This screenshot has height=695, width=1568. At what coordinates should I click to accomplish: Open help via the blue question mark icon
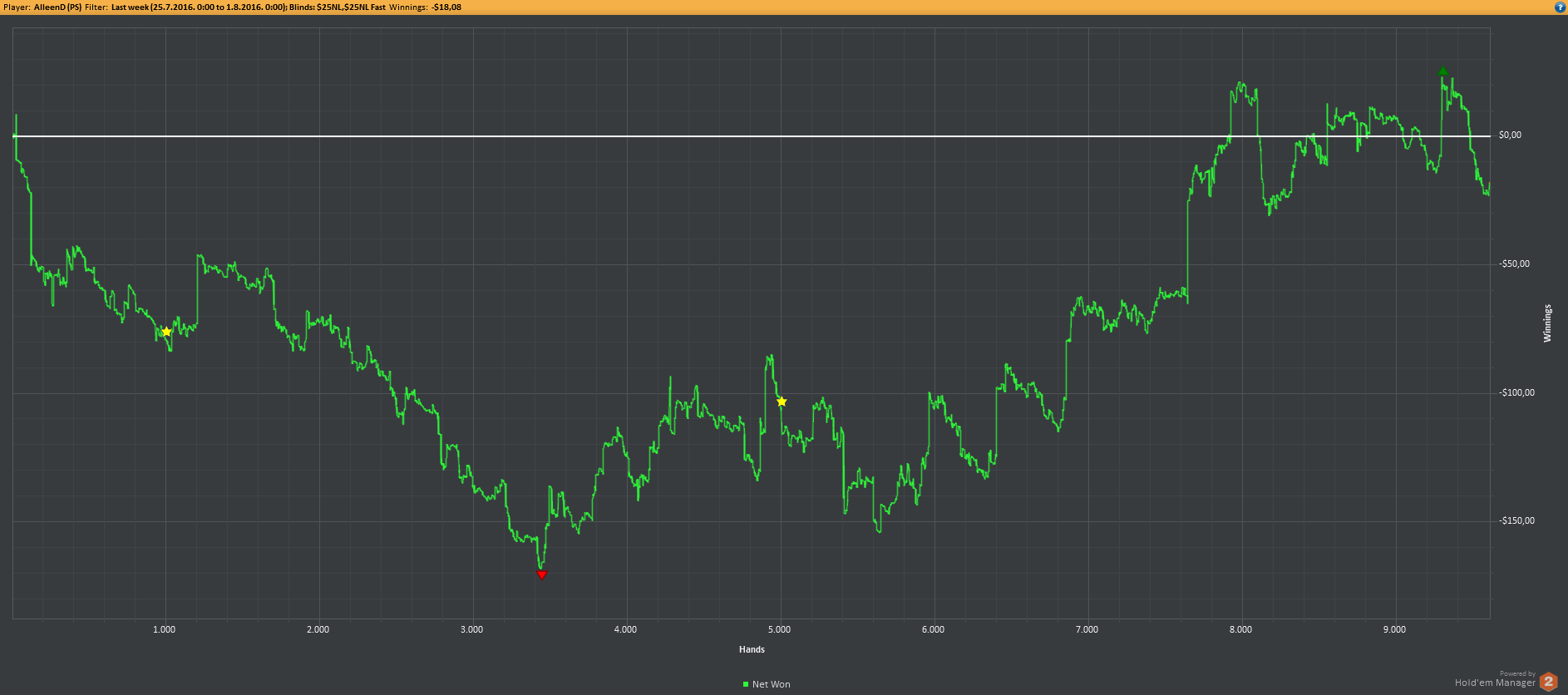coord(1560,7)
